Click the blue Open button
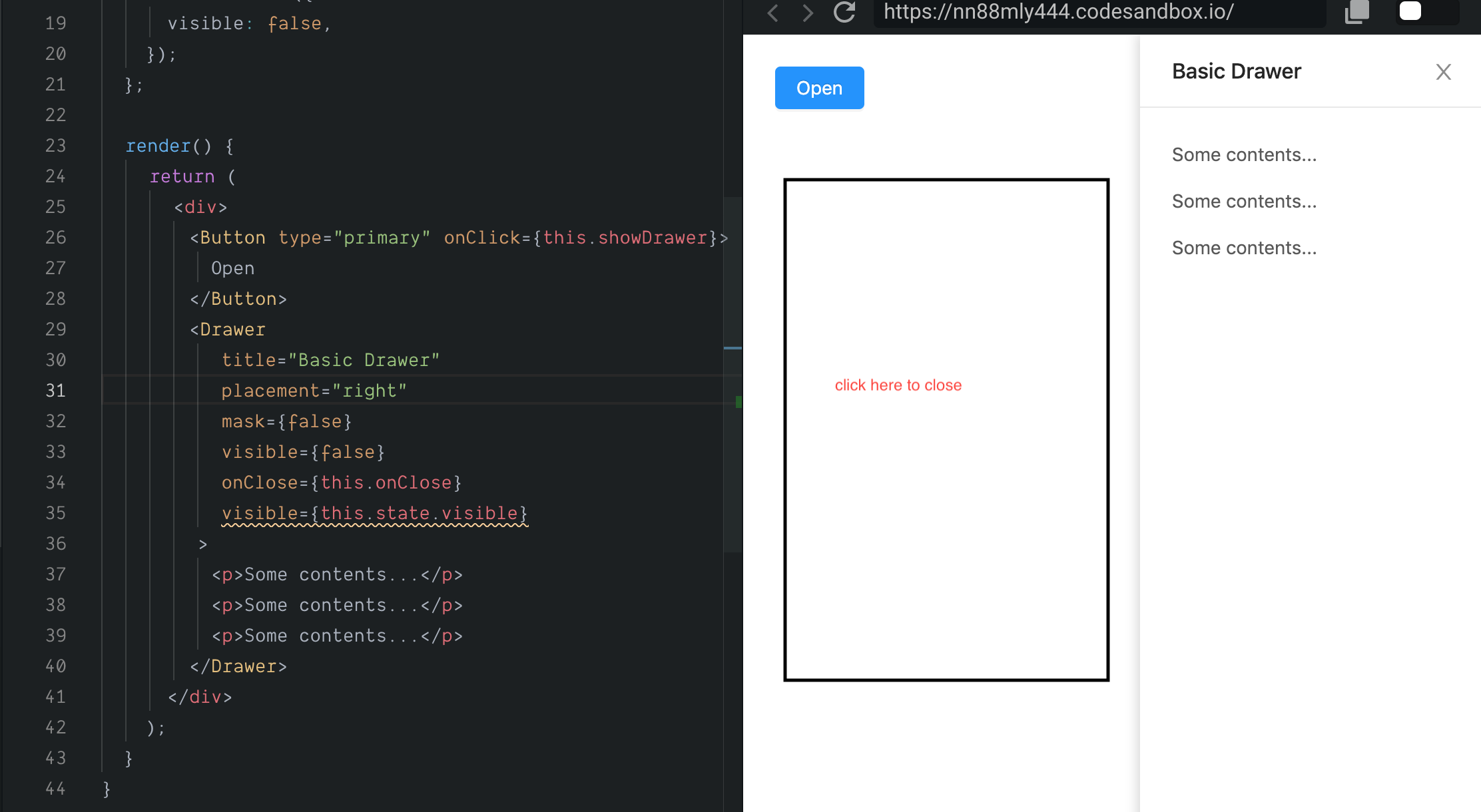 [x=819, y=88]
